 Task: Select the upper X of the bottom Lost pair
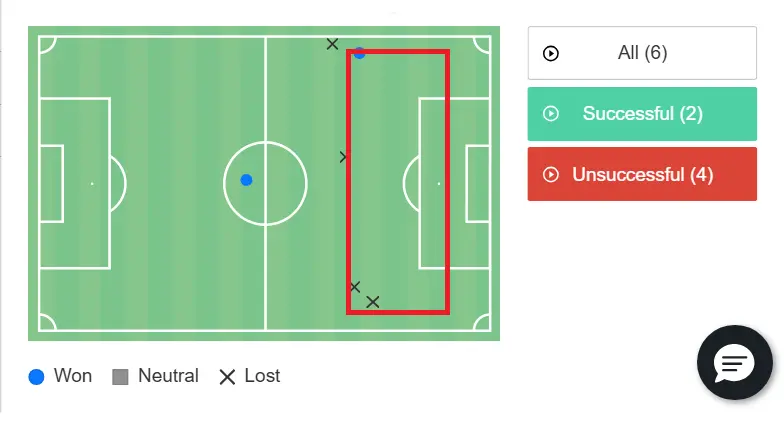tap(354, 287)
